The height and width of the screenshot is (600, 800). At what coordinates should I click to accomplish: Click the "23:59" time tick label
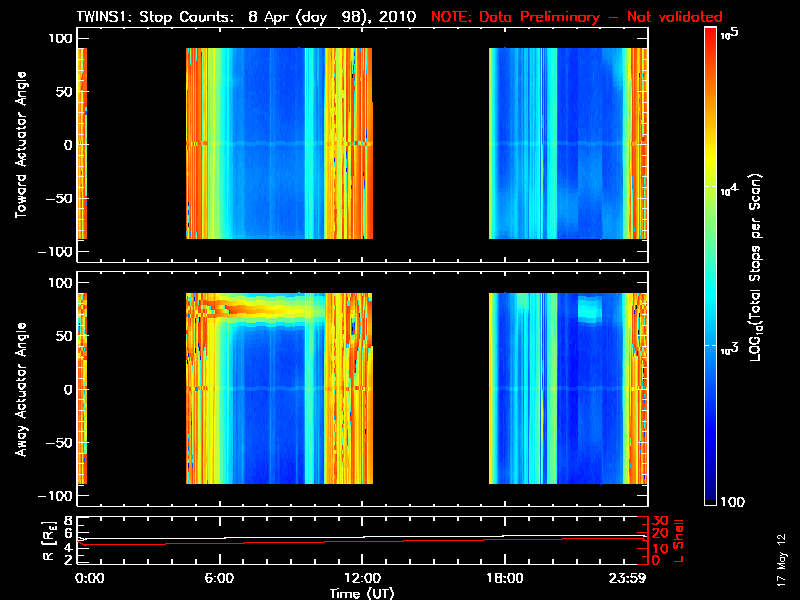(x=627, y=578)
